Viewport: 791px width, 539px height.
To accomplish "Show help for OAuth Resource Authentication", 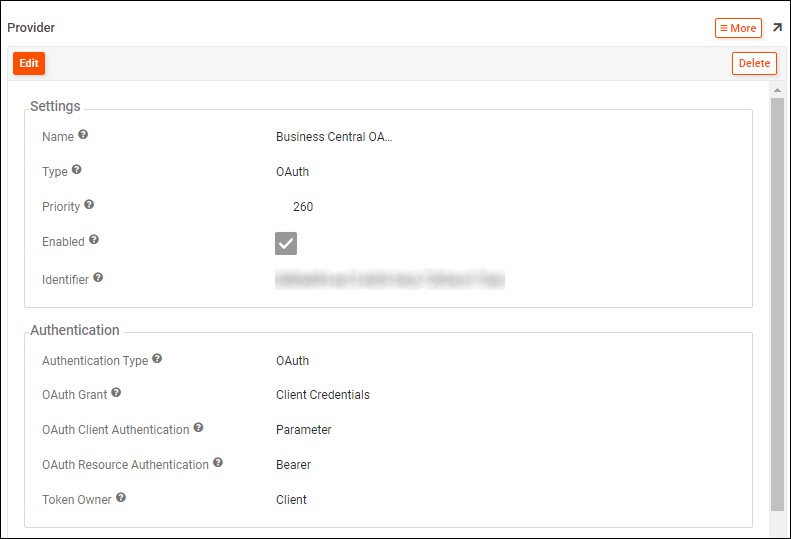I will (x=218, y=463).
